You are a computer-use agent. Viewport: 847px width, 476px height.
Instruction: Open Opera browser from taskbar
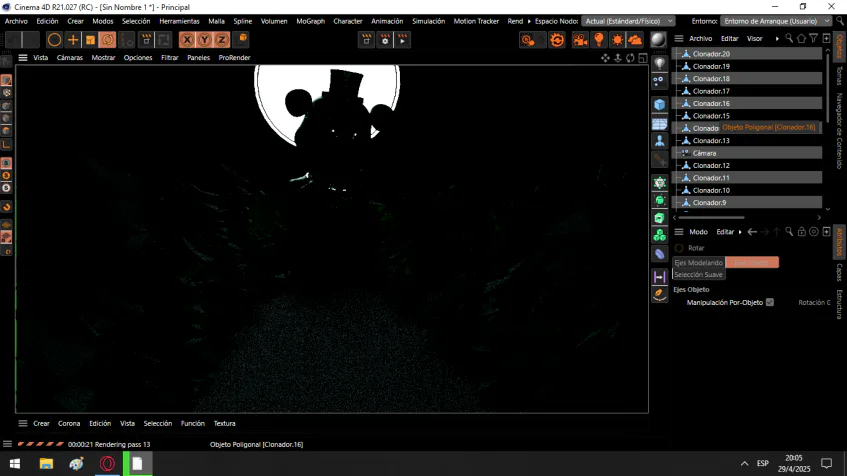(107, 464)
